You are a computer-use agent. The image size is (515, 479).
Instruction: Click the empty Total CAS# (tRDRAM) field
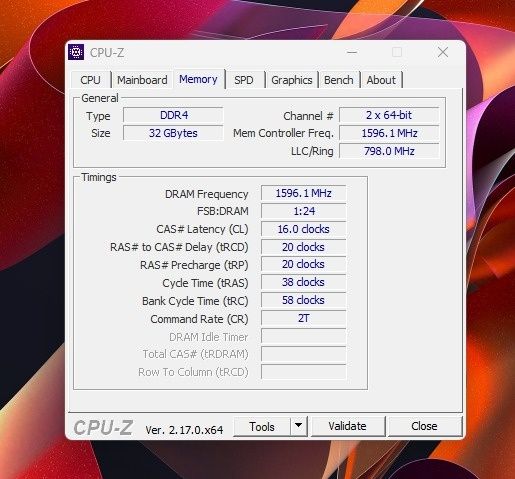pyautogui.click(x=304, y=354)
